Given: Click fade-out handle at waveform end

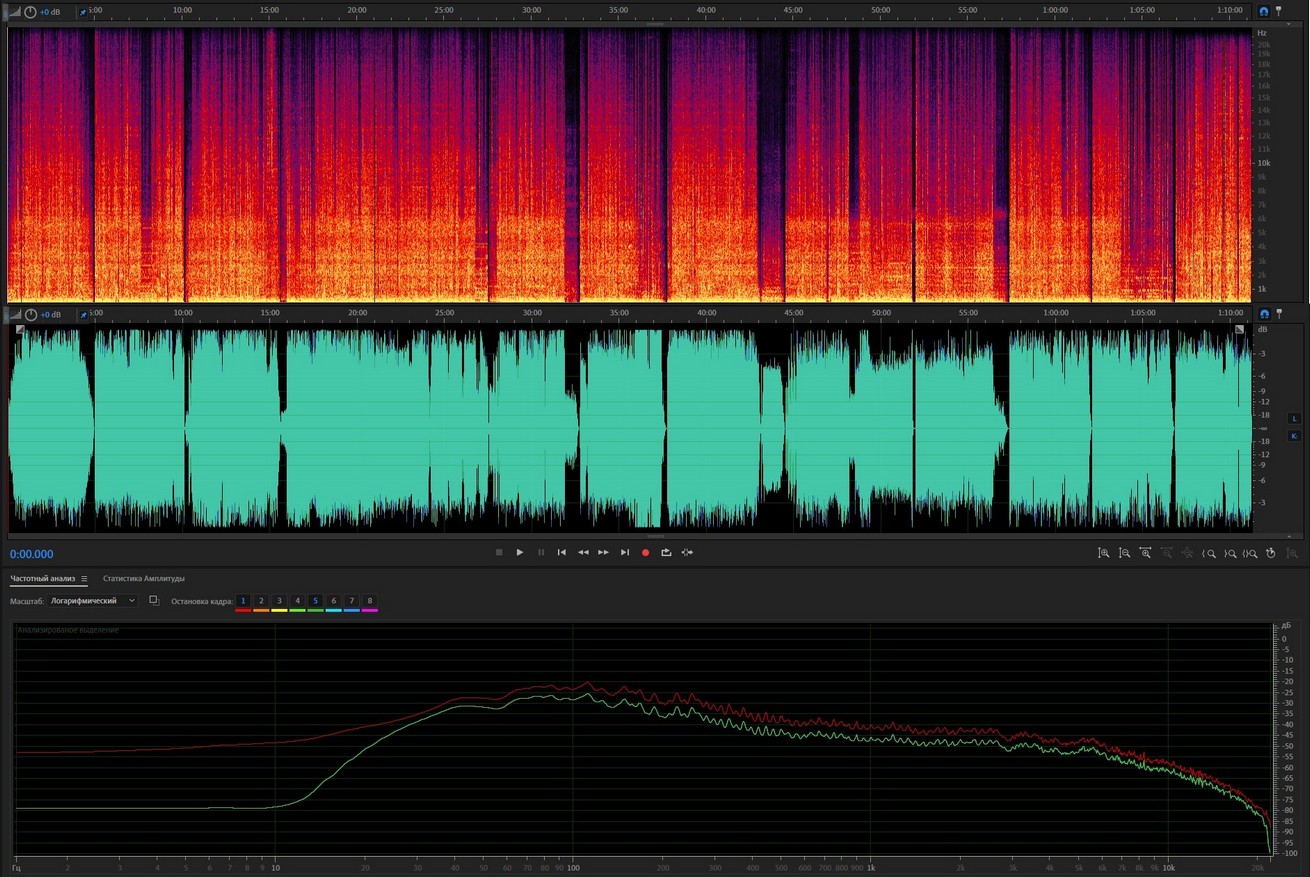Looking at the screenshot, I should pyautogui.click(x=1240, y=330).
